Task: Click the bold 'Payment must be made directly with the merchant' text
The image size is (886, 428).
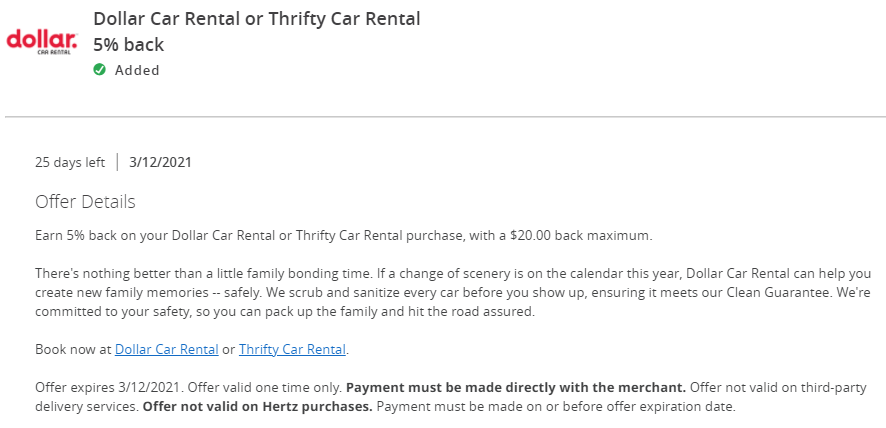Action: [x=516, y=388]
